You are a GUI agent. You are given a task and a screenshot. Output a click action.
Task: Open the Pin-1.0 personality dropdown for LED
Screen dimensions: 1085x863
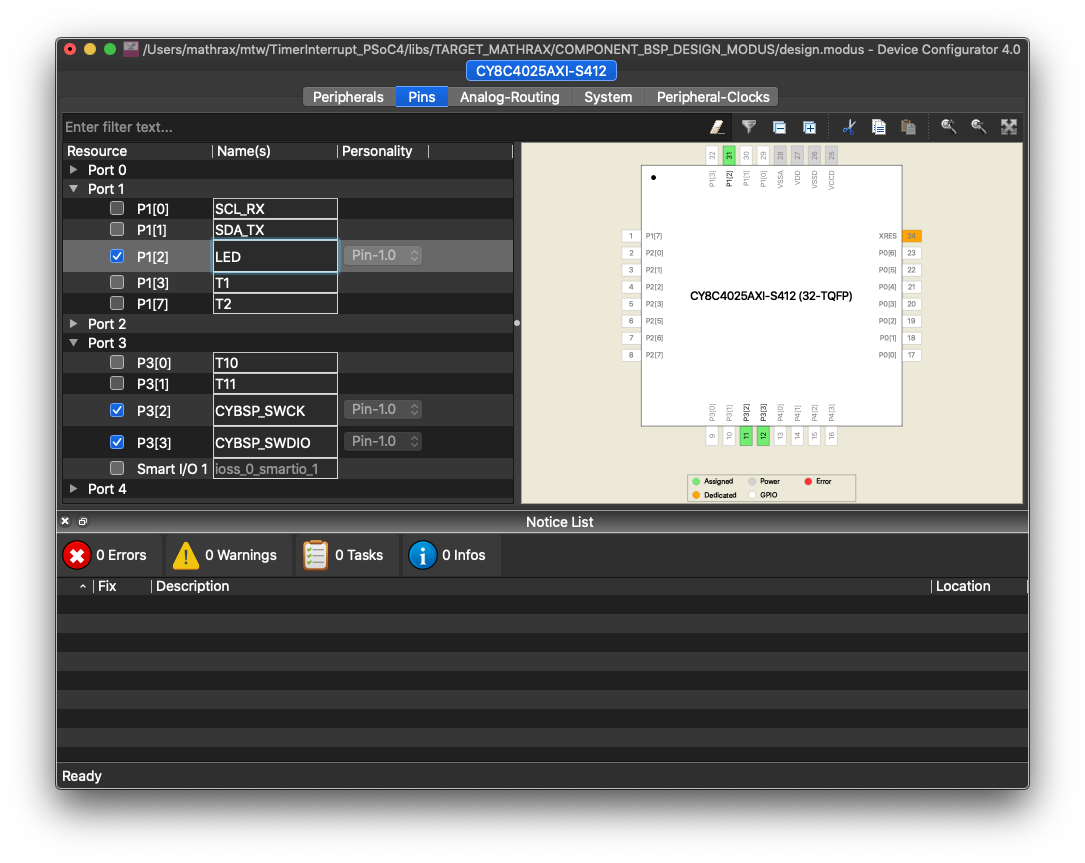tap(382, 256)
